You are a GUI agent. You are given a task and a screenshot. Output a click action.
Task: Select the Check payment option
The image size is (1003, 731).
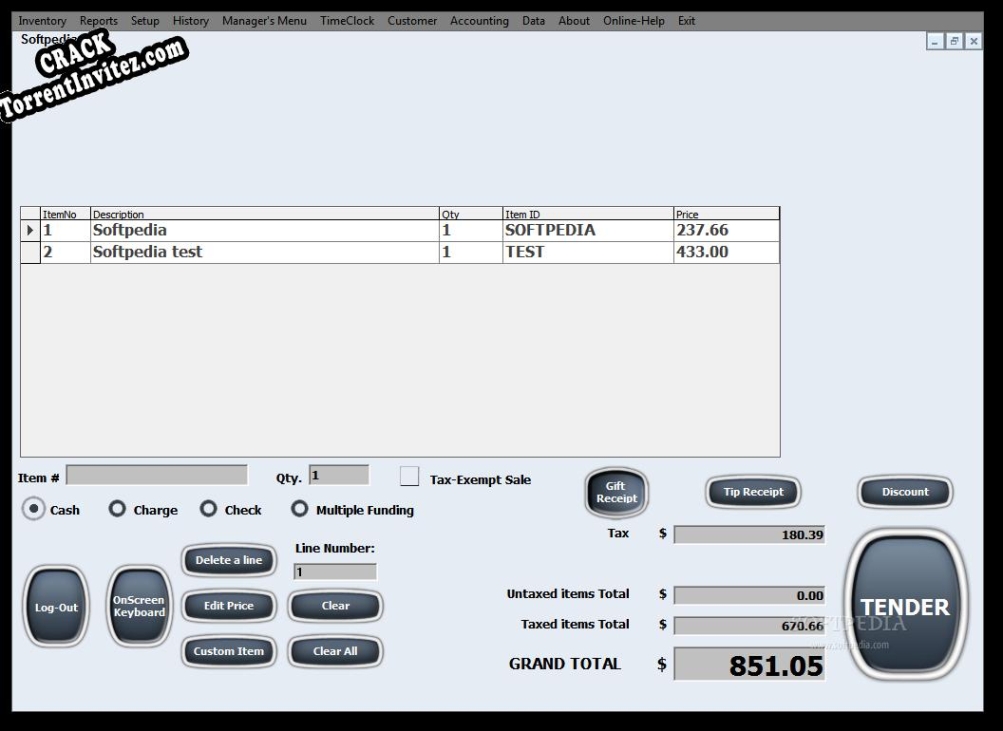pyautogui.click(x=208, y=509)
